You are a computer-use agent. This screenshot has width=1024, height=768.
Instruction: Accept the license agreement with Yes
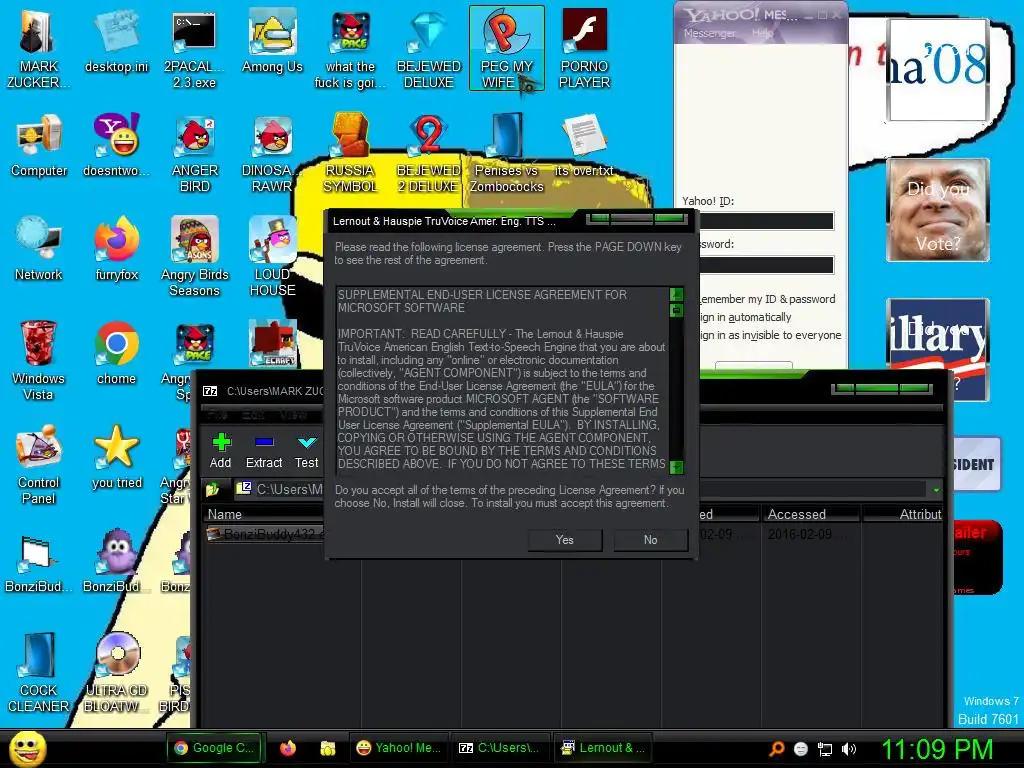(x=565, y=540)
